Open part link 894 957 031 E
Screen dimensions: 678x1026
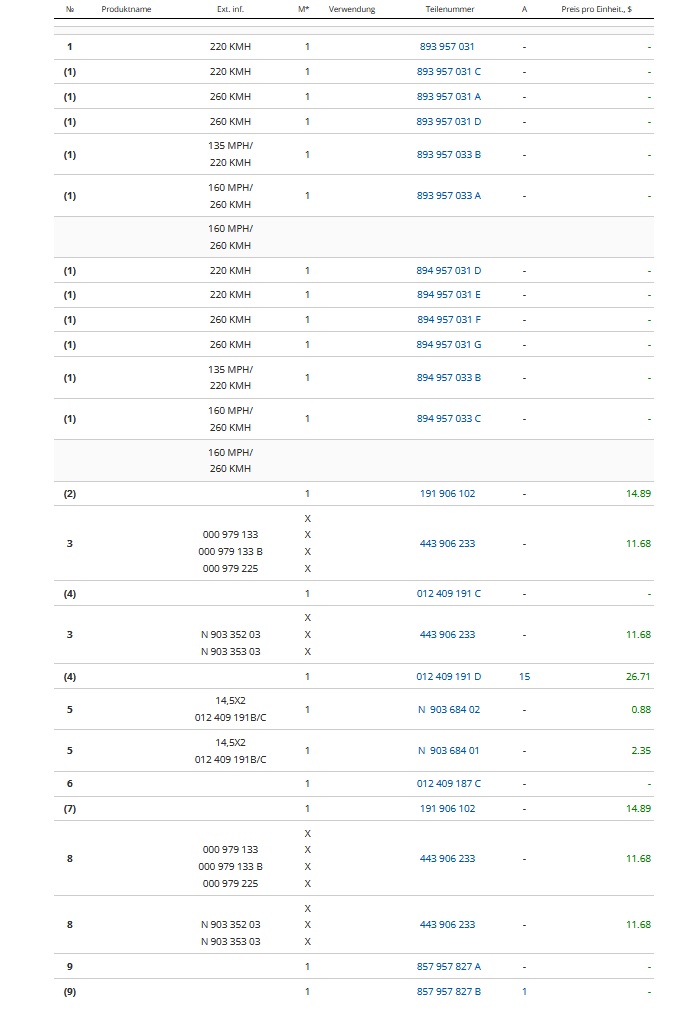(448, 295)
